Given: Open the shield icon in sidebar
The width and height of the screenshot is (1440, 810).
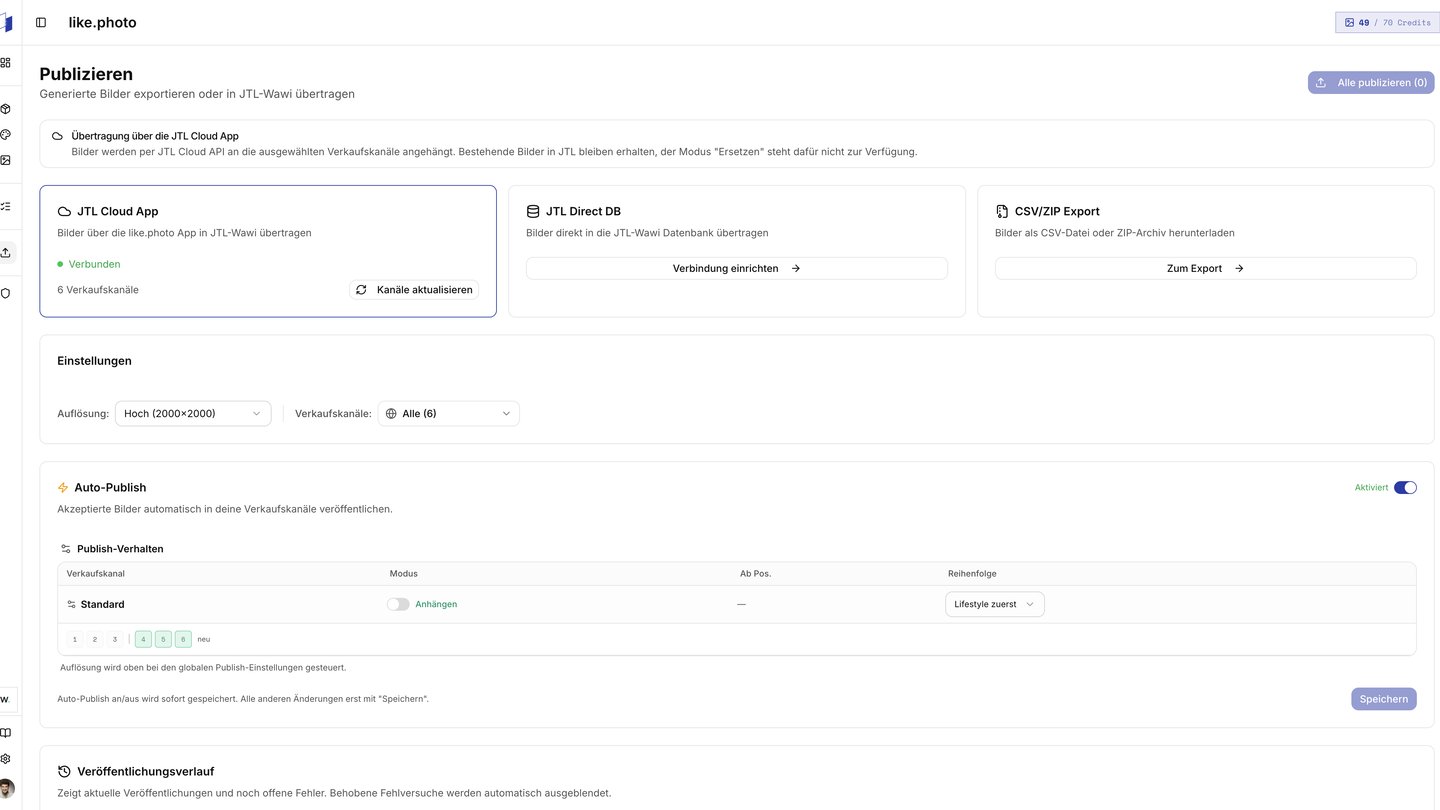Looking at the screenshot, I should pos(5,293).
